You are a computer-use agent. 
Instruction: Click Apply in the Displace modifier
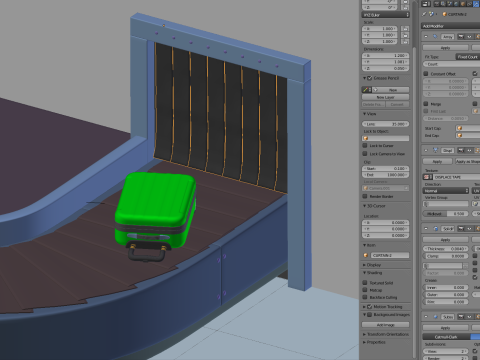click(437, 161)
